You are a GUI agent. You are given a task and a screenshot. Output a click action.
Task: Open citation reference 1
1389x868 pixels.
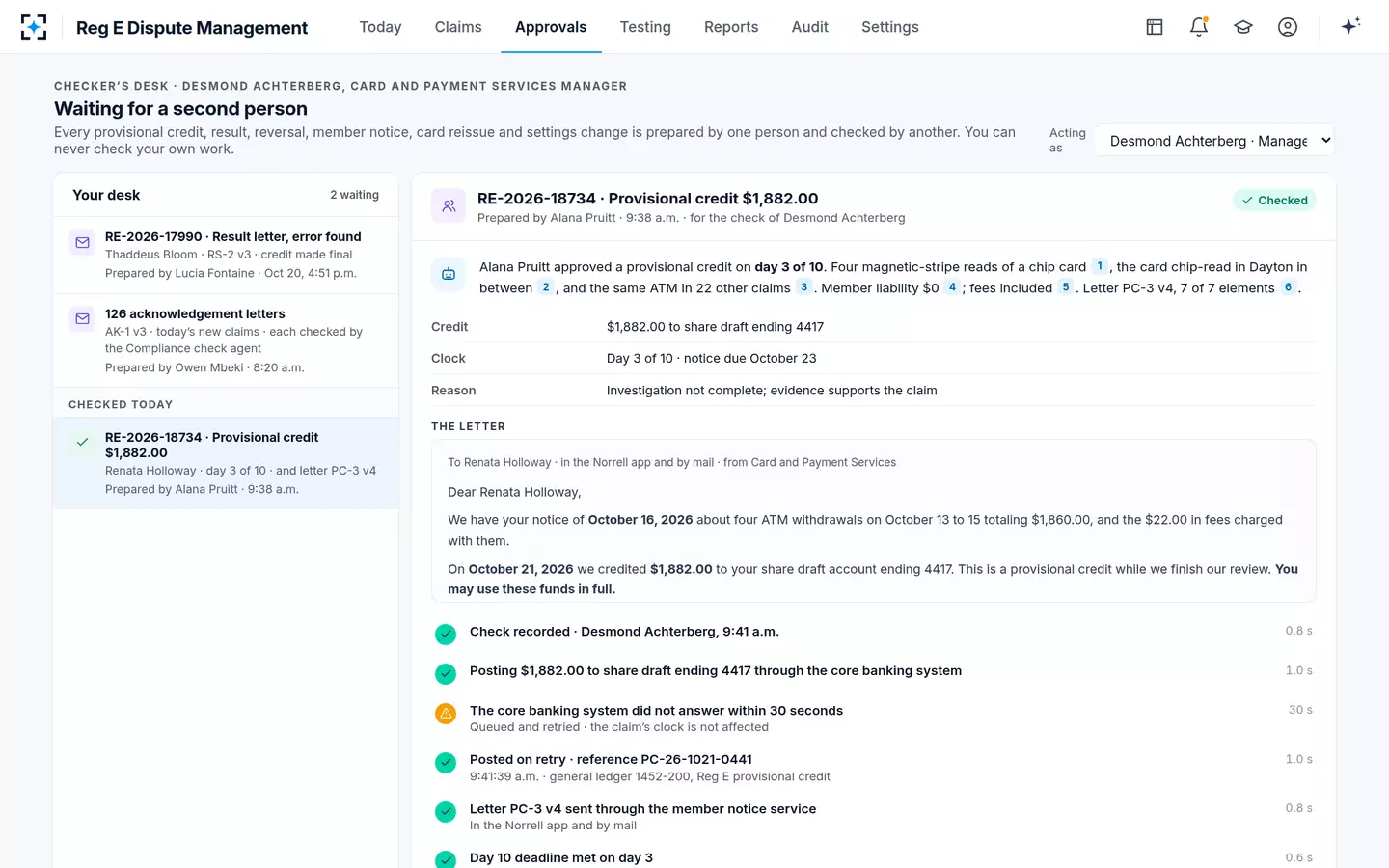coord(1100,266)
